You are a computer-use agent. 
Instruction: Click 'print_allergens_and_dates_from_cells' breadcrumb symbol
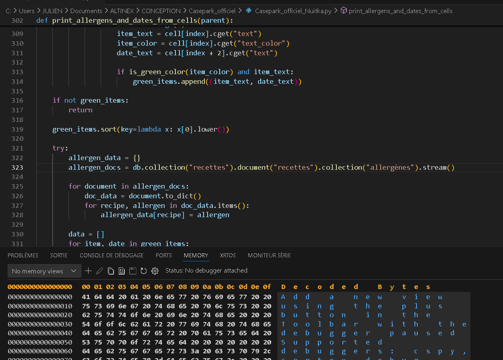pos(400,11)
